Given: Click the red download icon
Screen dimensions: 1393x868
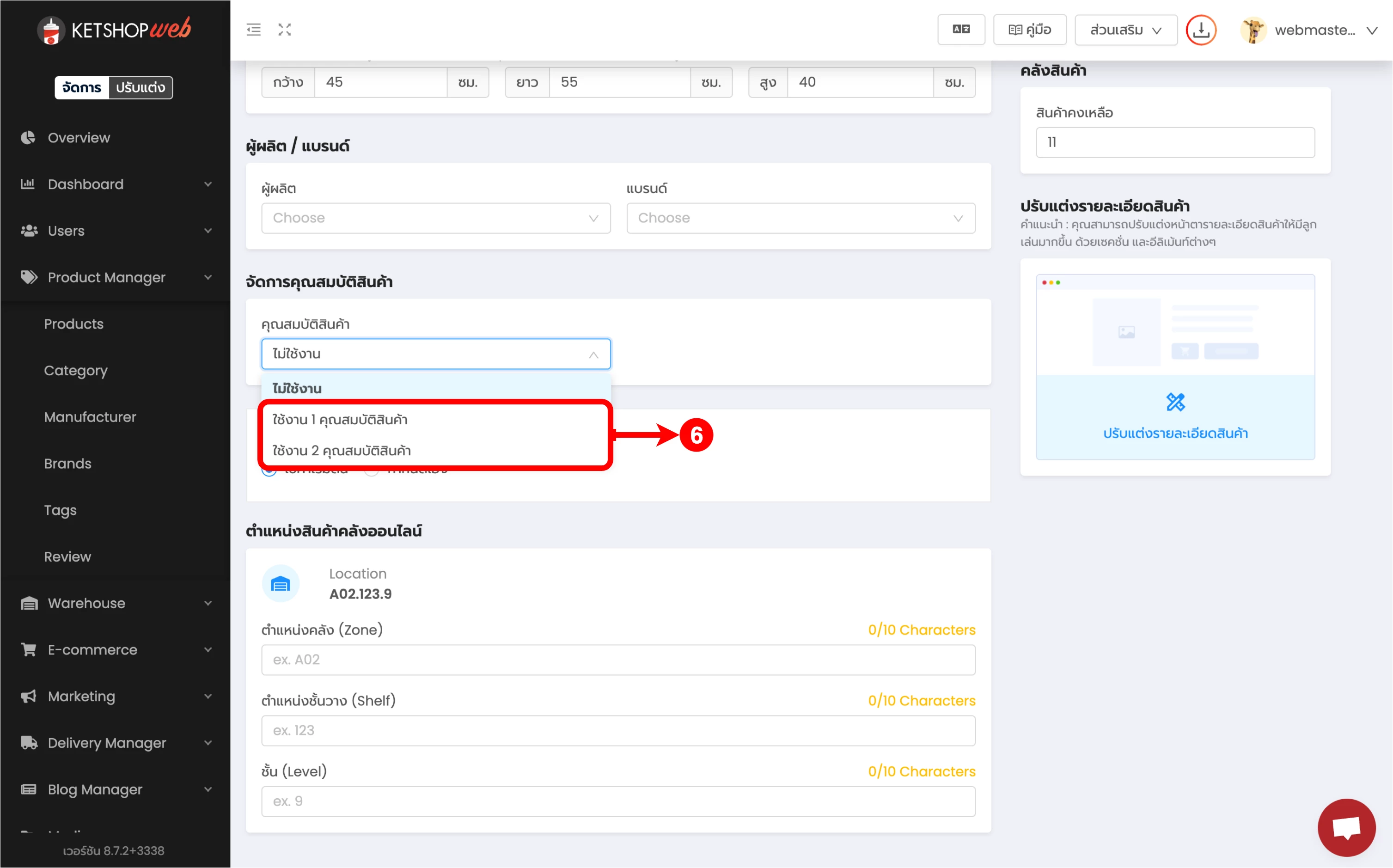Looking at the screenshot, I should coord(1201,30).
